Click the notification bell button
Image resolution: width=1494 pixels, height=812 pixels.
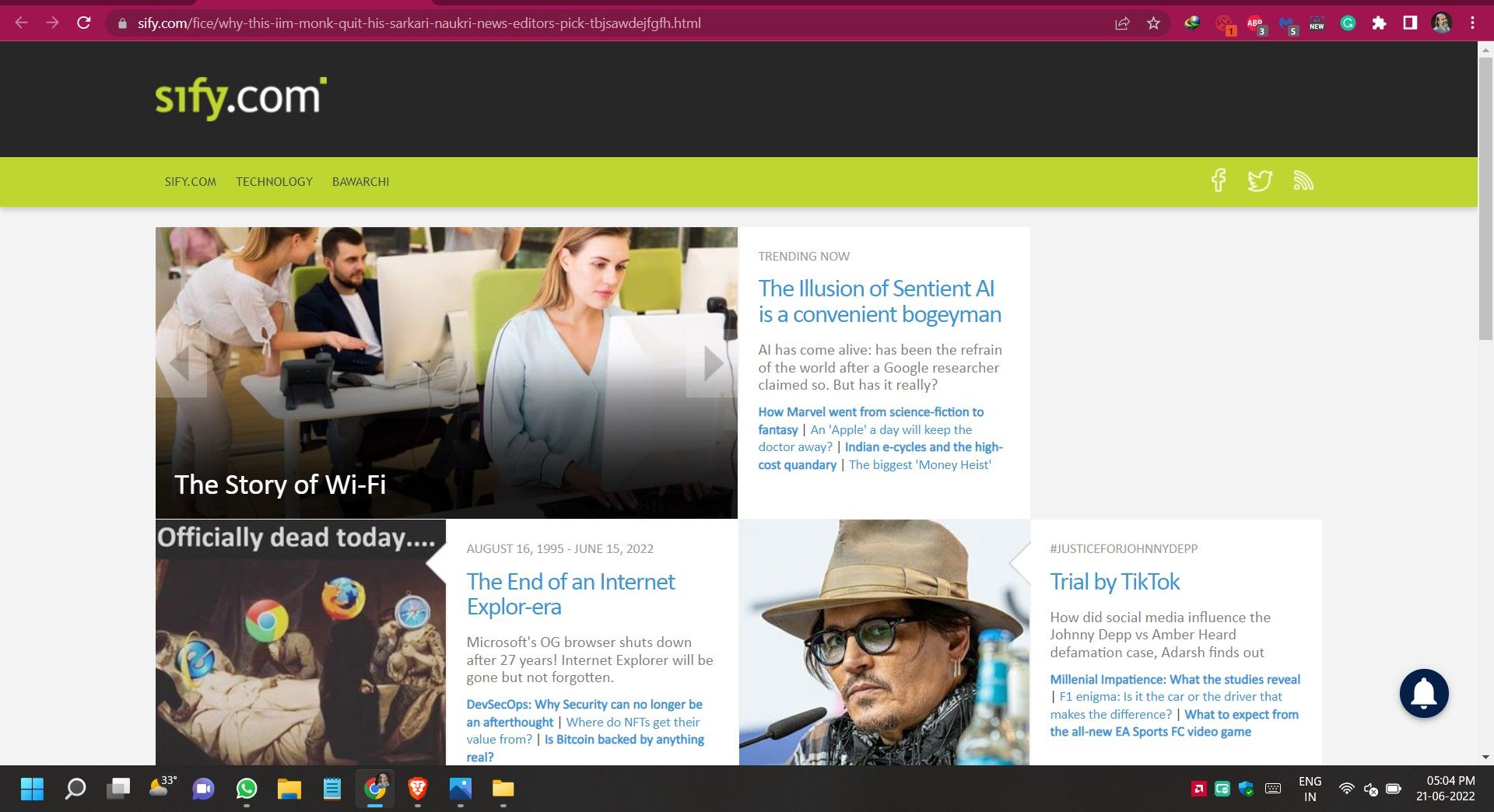pos(1423,693)
